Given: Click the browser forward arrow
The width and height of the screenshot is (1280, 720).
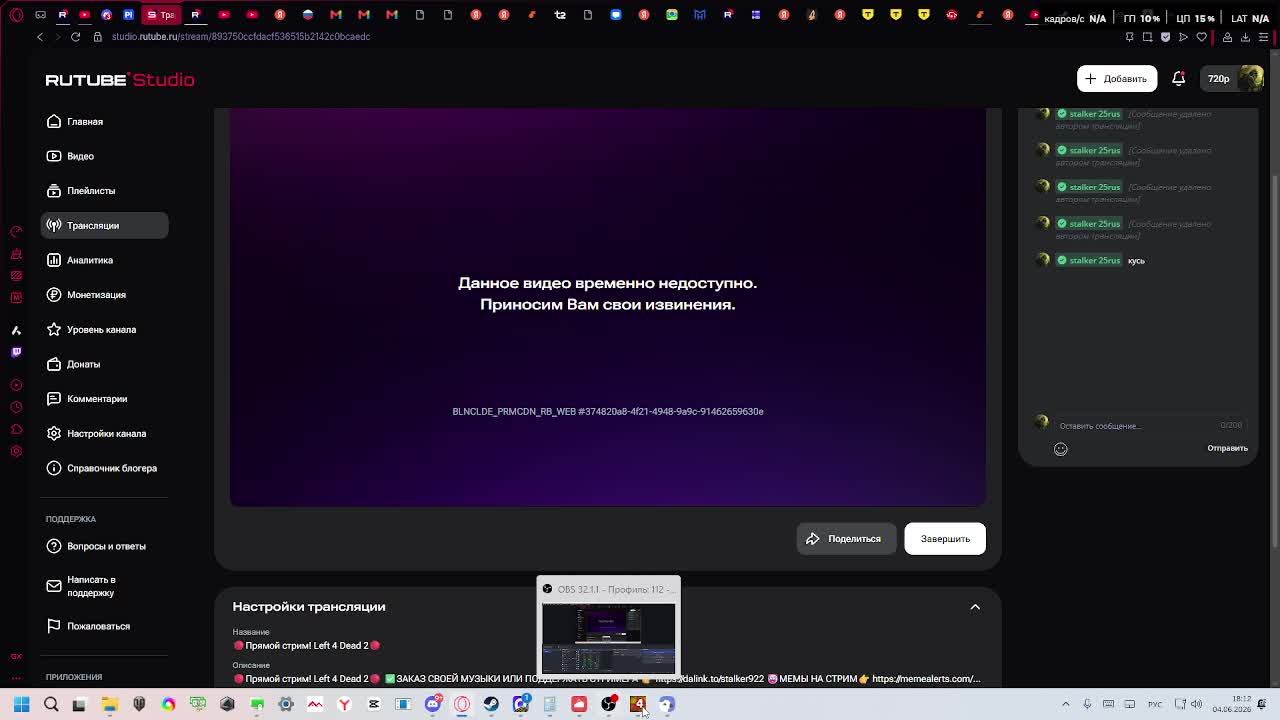Looking at the screenshot, I should coord(57,36).
